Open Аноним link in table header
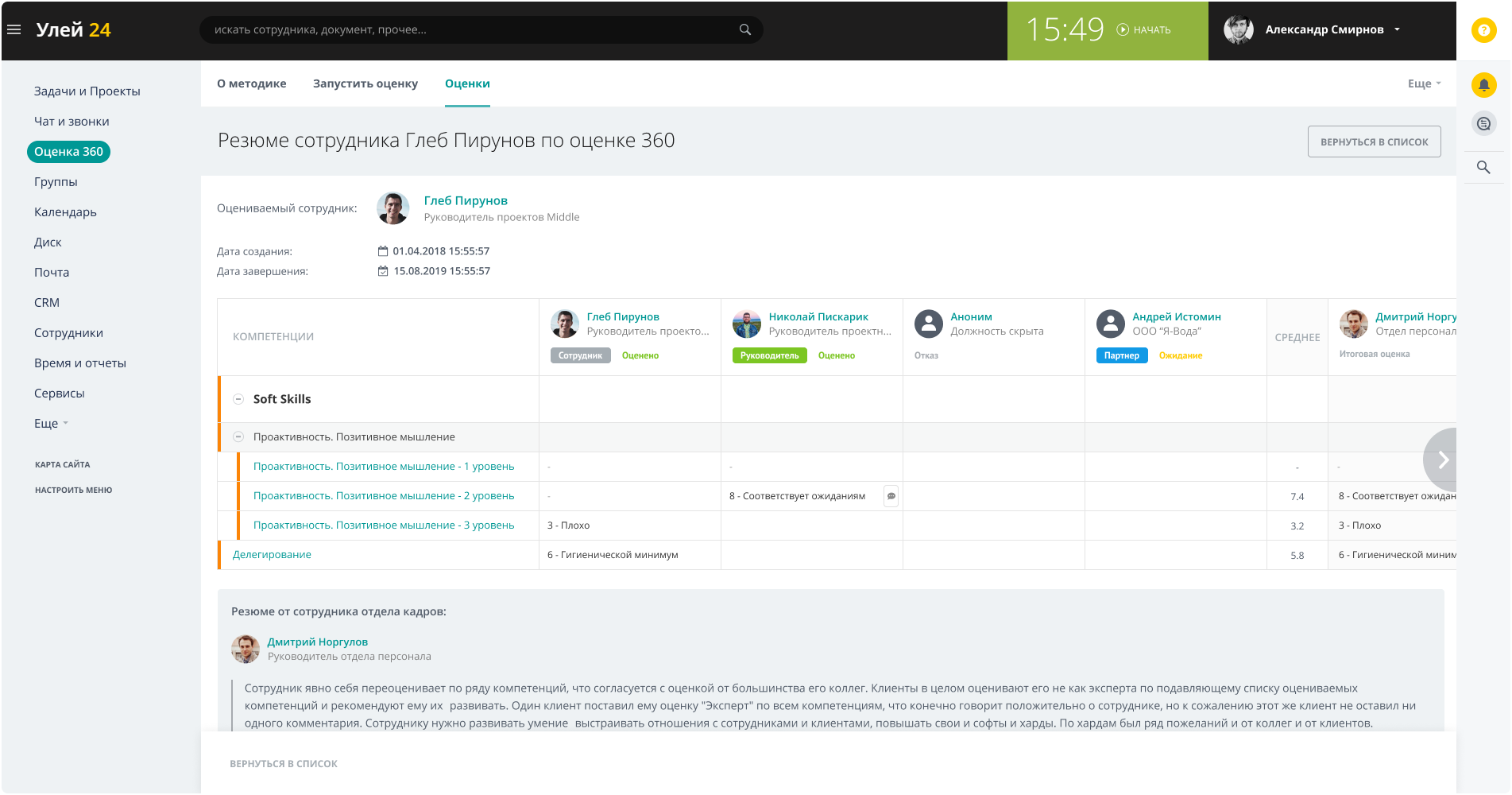This screenshot has height=795, width=1512. [971, 316]
